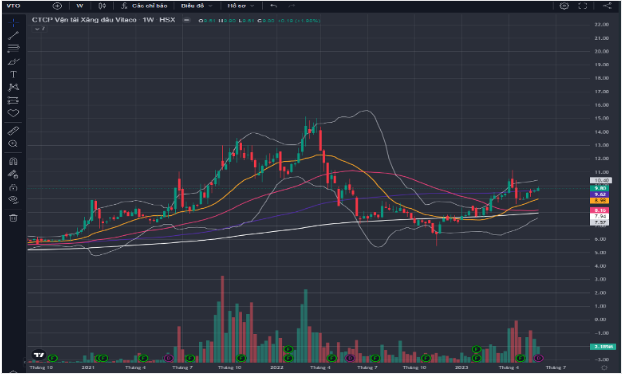Click the 10.00 price label tag
The image size is (623, 374).
600,180
